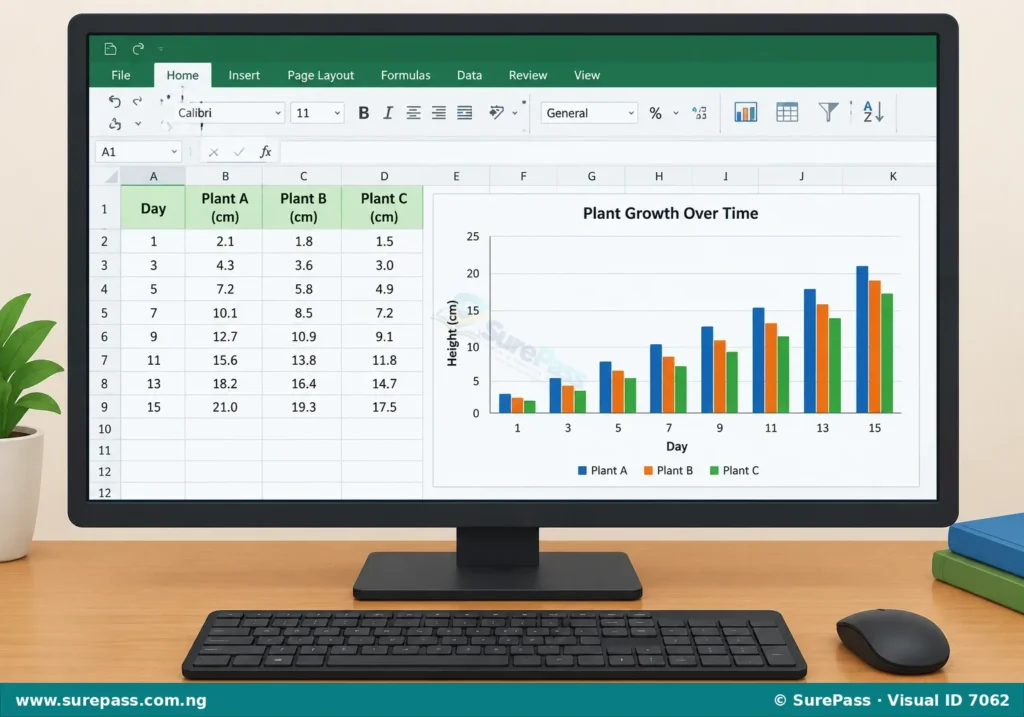Click the Day axis title on chart
This screenshot has height=717, width=1024.
point(677,447)
